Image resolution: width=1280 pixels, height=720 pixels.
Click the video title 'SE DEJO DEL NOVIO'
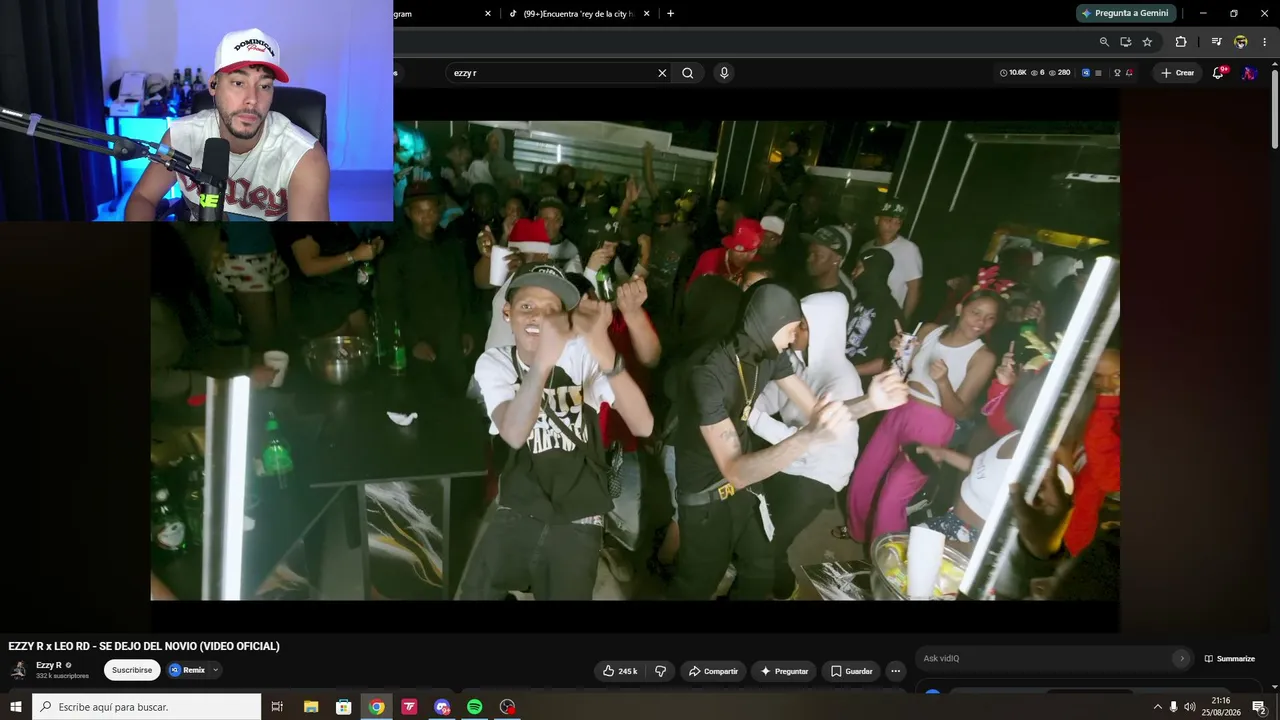coord(144,646)
